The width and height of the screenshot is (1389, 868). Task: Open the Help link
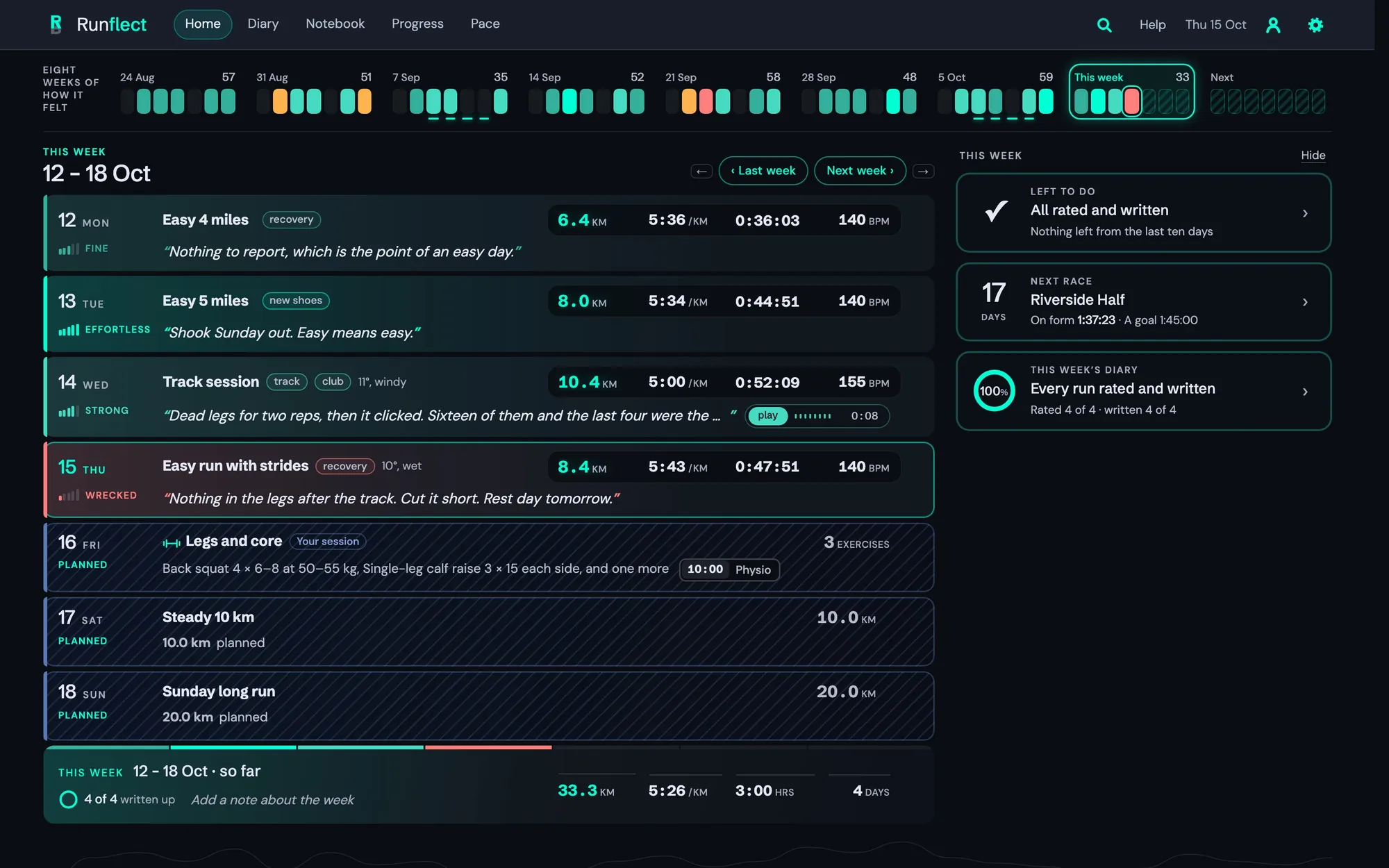[x=1152, y=25]
